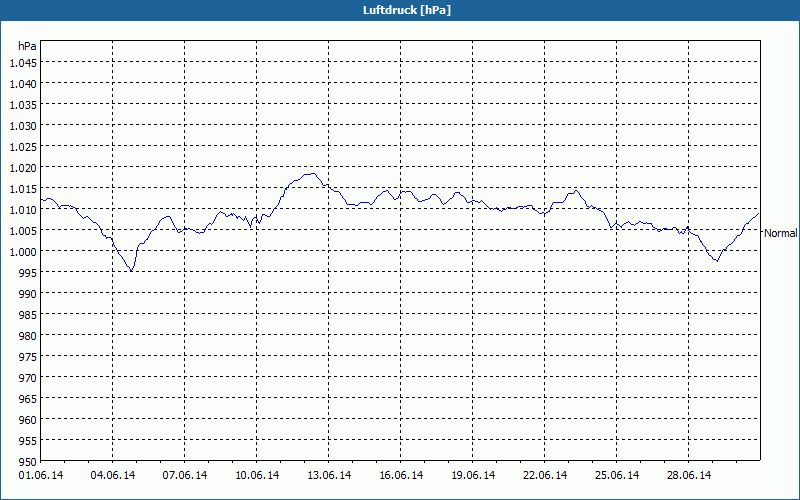Select the 25.06.14 date label
Viewport: 800px width, 500px height.
pos(617,476)
